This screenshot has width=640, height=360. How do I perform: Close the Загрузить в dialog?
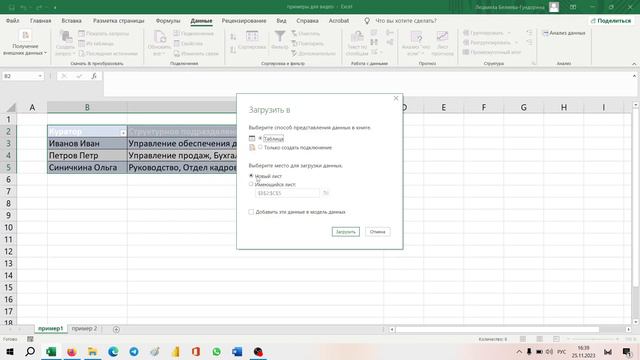click(x=396, y=98)
